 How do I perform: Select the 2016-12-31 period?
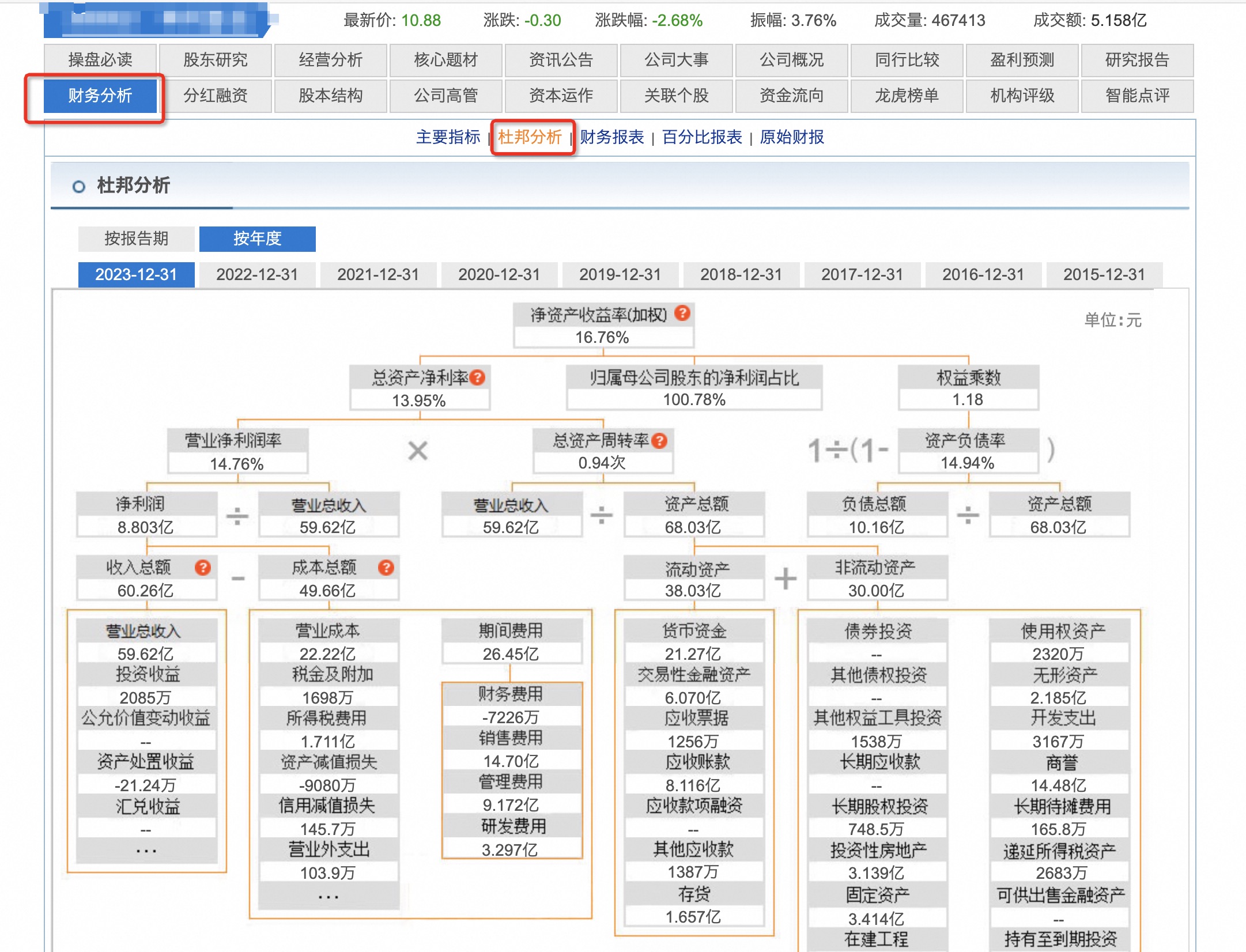pyautogui.click(x=984, y=274)
